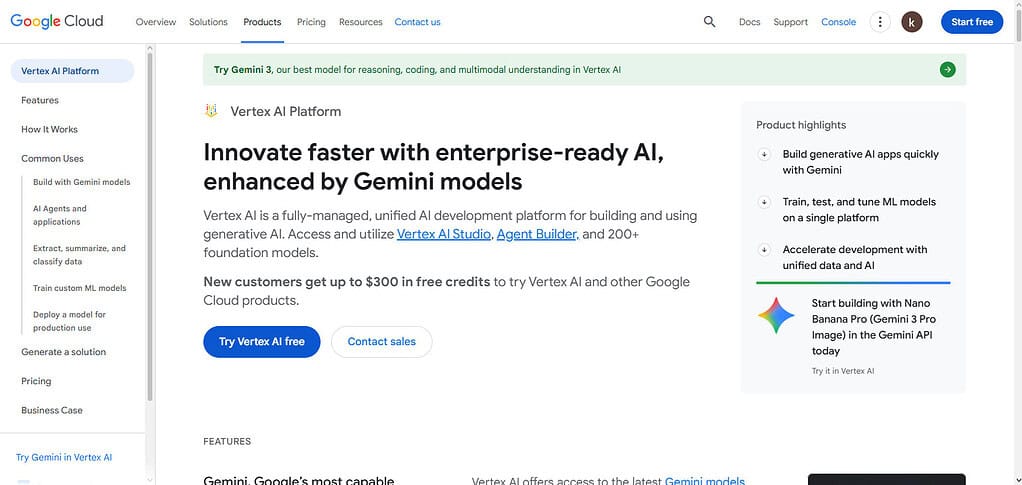This screenshot has width=1022, height=485.
Task: Jump to Pricing in the sidebar
Action: pyautogui.click(x=36, y=381)
